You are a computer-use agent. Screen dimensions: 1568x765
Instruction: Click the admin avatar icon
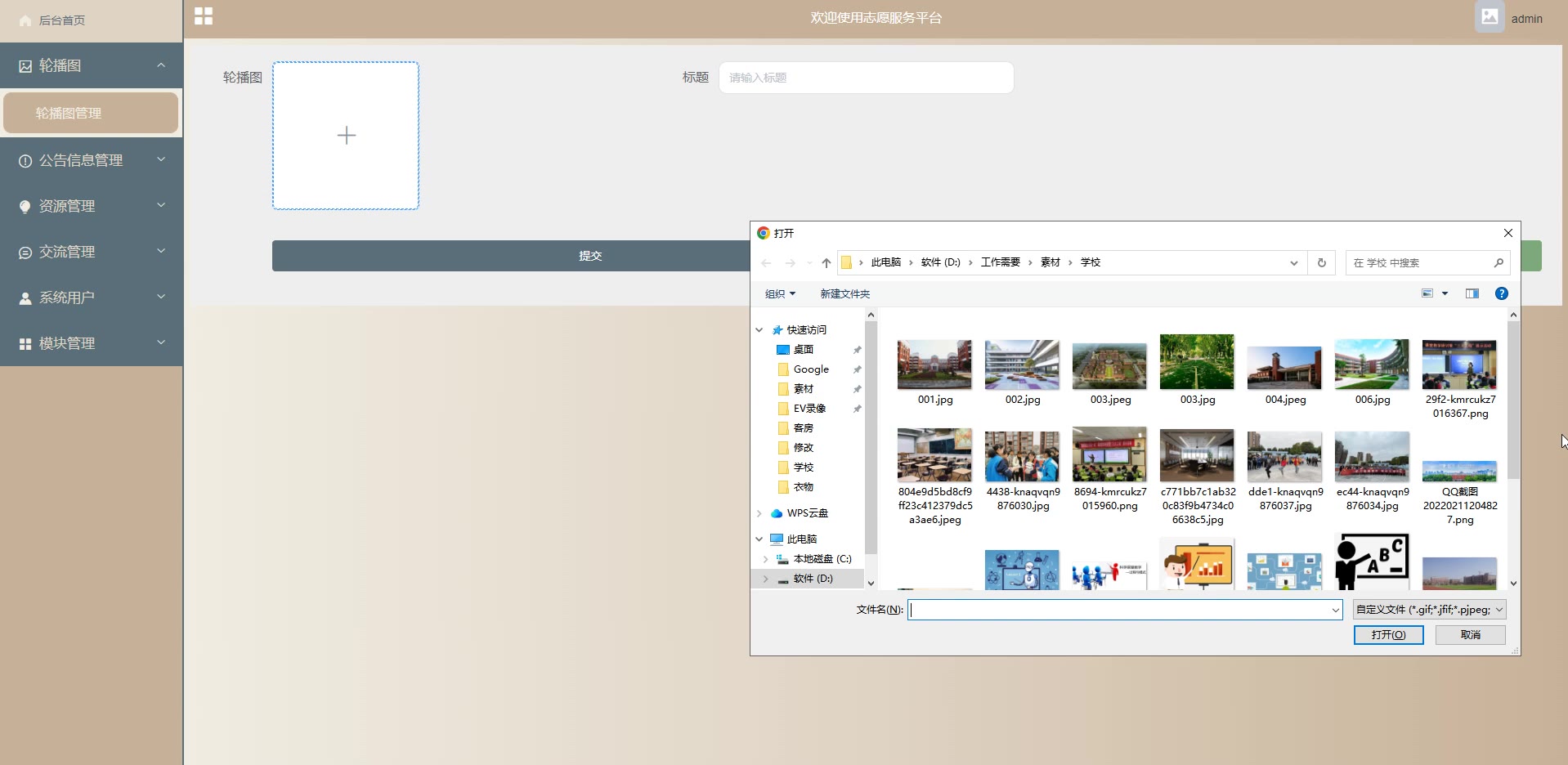1490,17
